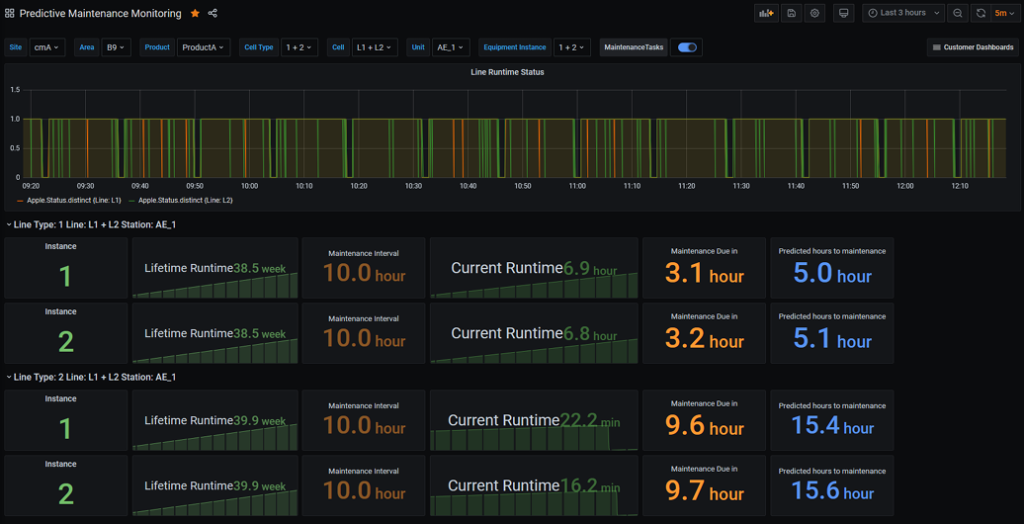Click the zoom out time range icon
1024x524 pixels.
coord(958,13)
